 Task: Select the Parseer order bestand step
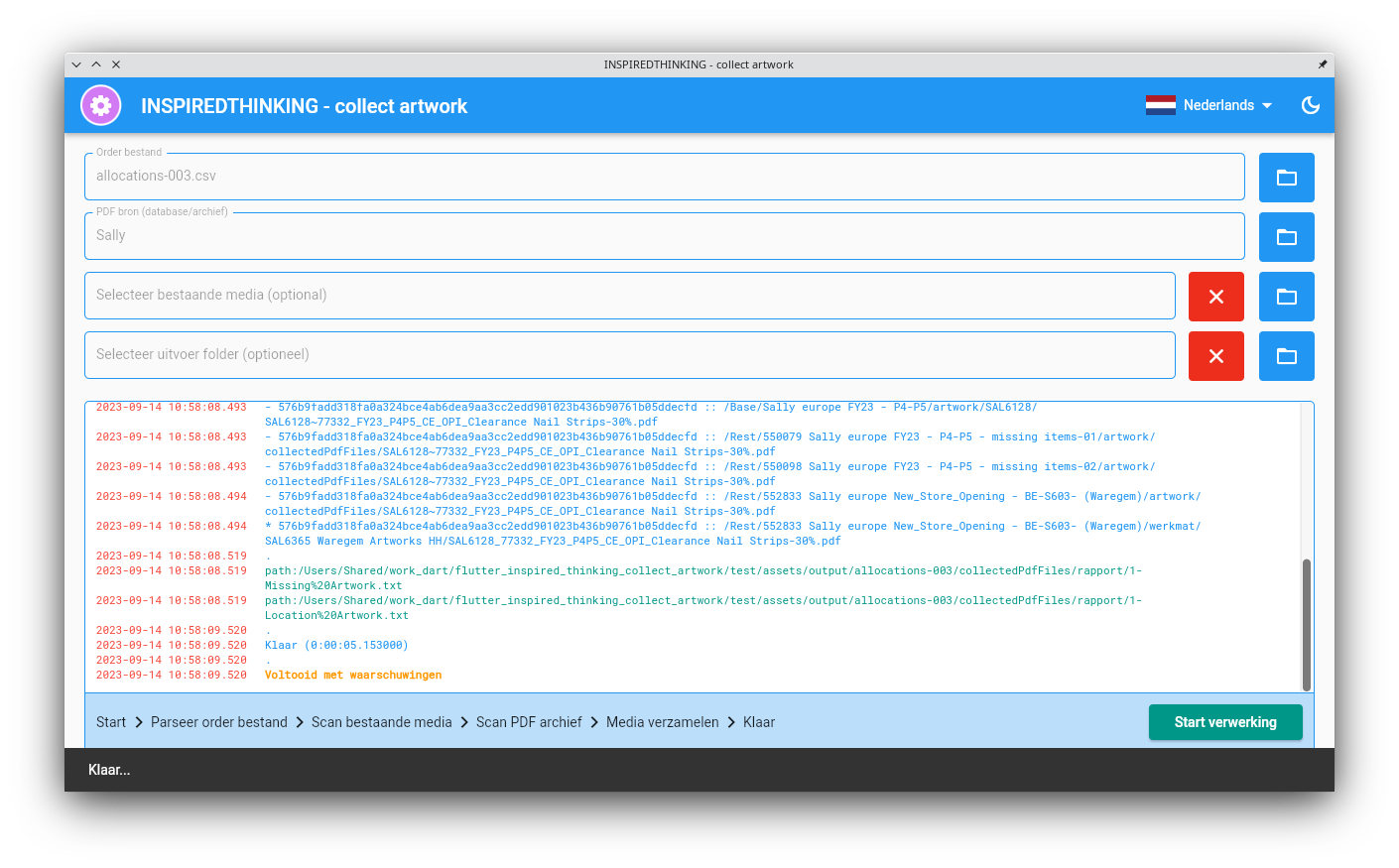(218, 722)
